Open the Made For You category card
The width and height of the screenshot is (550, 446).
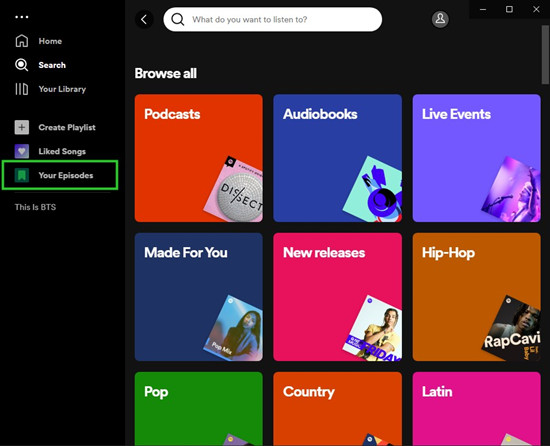click(x=199, y=297)
